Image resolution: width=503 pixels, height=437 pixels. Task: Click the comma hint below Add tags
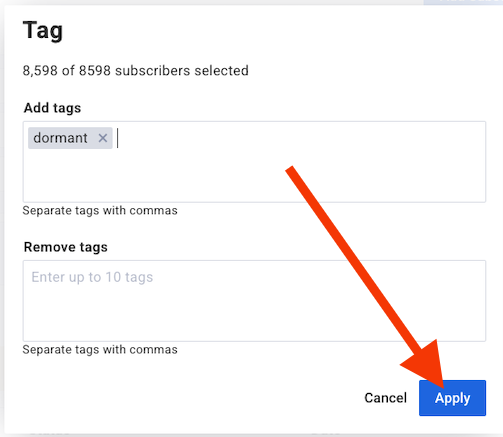click(100, 211)
